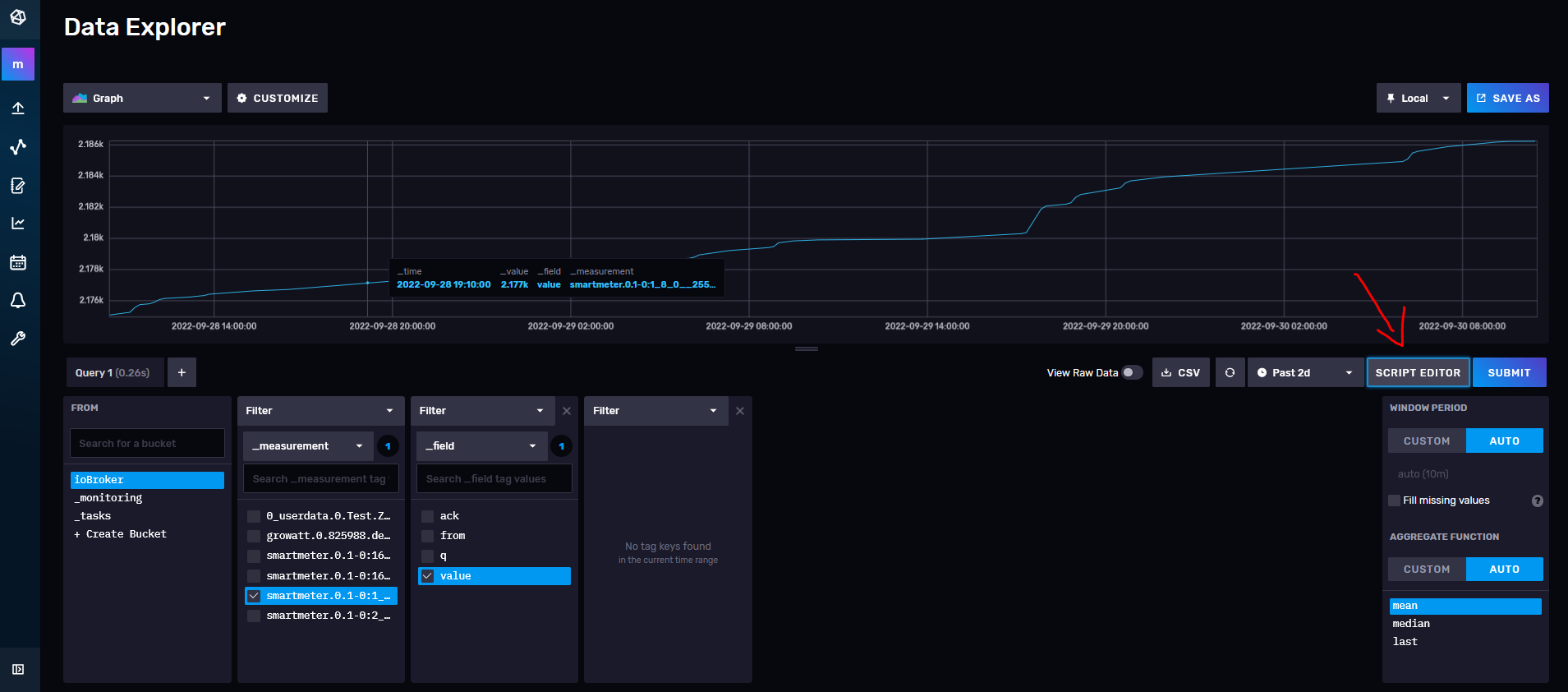Select the _monitoring bucket
This screenshot has height=692, width=1568.
click(x=148, y=498)
